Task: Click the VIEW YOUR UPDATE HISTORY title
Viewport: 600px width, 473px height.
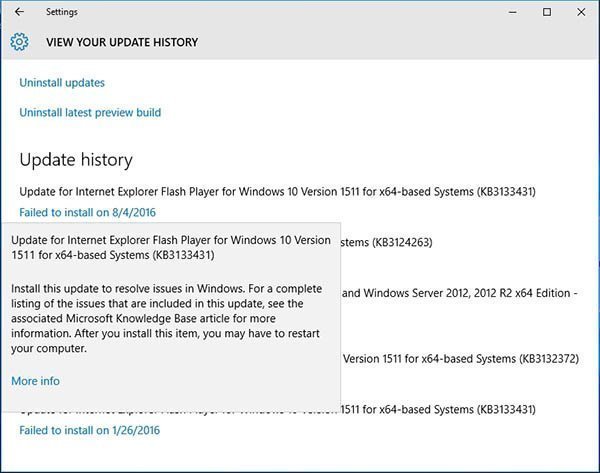Action: coord(122,42)
